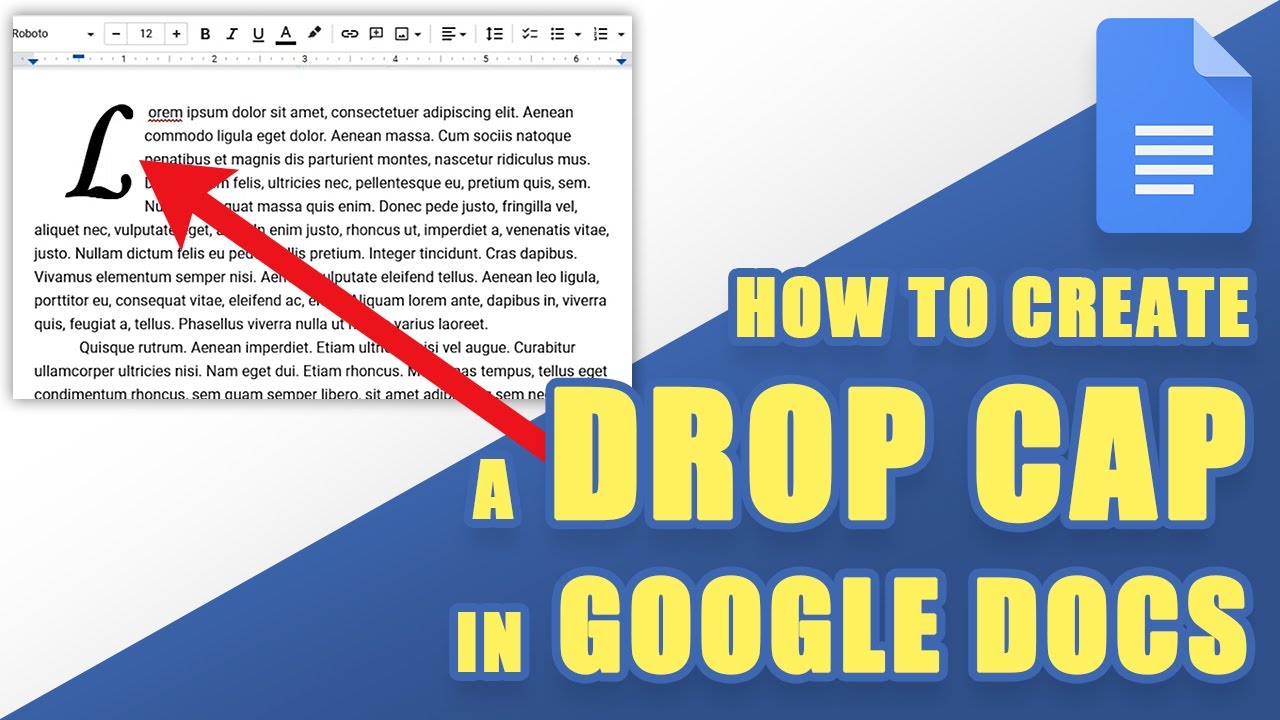The width and height of the screenshot is (1280, 720).
Task: Expand bulleted list options arrow
Action: pos(578,34)
